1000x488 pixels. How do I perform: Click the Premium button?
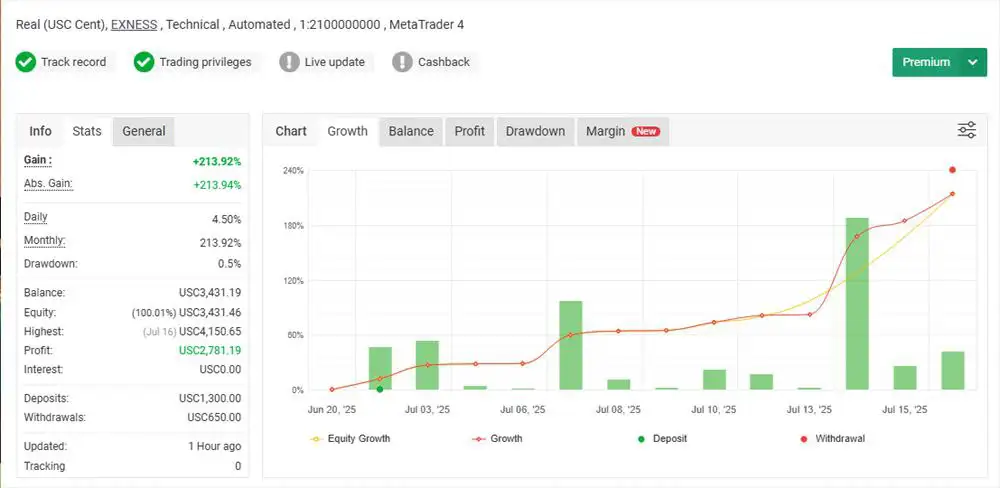pyautogui.click(x=926, y=62)
